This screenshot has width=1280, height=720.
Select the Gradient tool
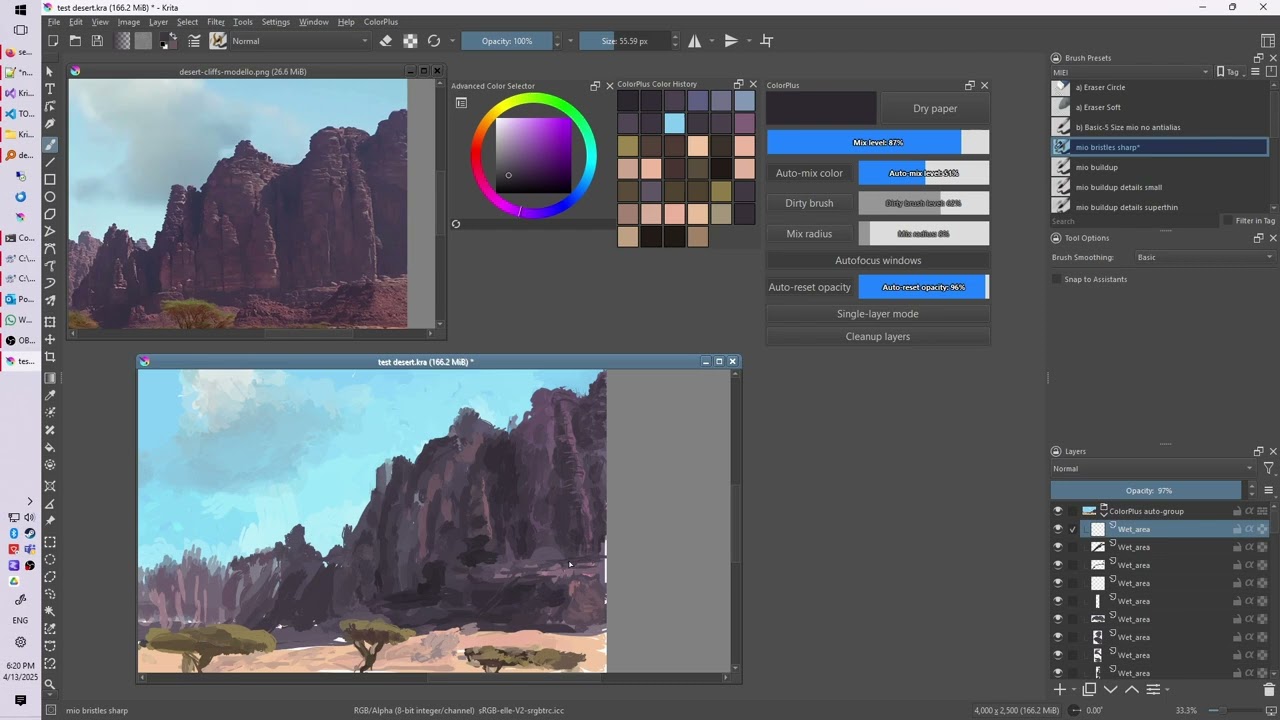(x=50, y=377)
